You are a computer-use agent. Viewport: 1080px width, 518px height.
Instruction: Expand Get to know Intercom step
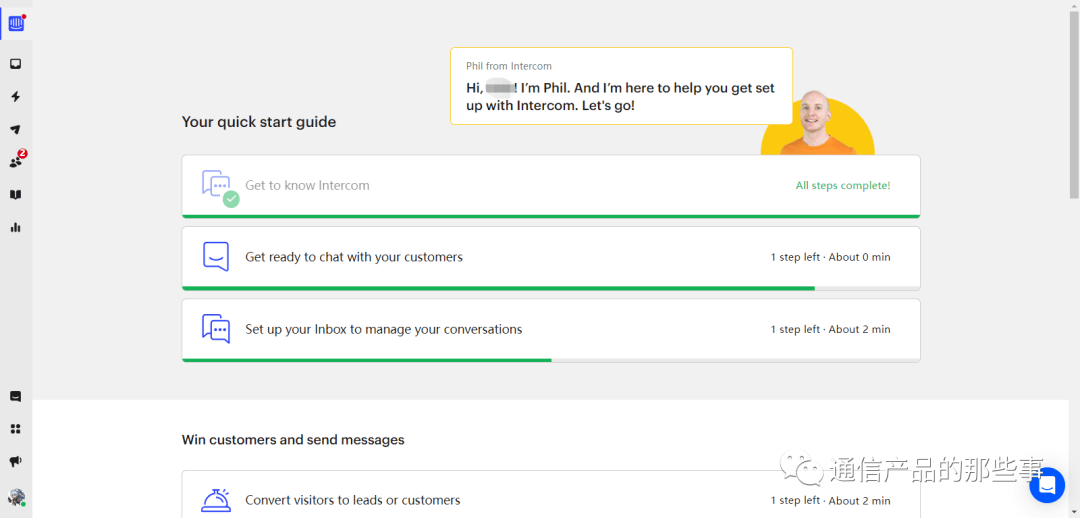click(551, 186)
